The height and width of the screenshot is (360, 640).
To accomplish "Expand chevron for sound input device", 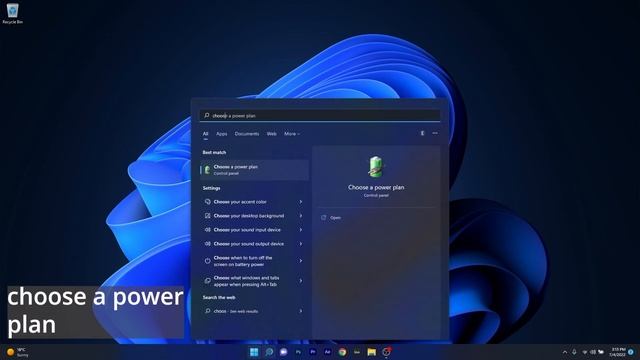I will 301,230.
